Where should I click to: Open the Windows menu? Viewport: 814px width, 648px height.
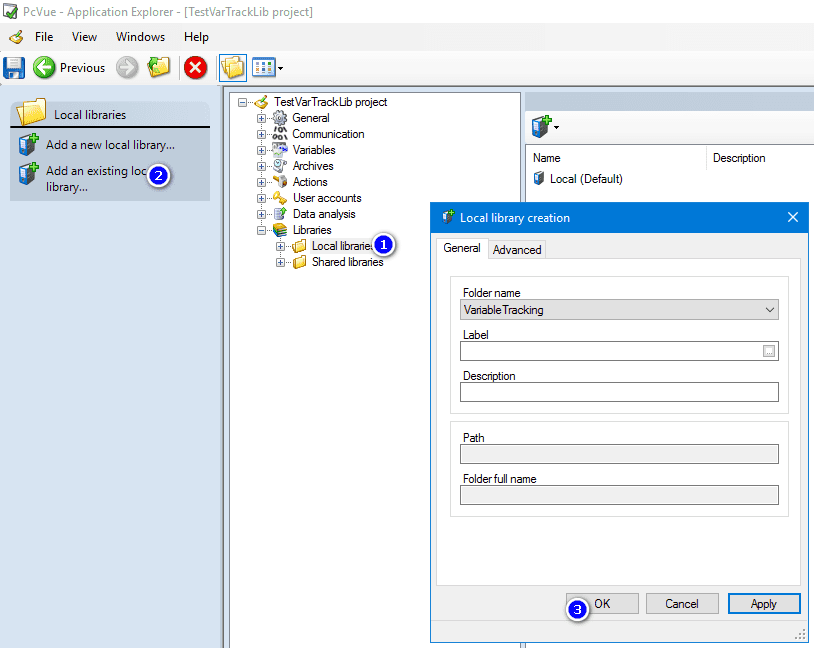click(x=140, y=37)
